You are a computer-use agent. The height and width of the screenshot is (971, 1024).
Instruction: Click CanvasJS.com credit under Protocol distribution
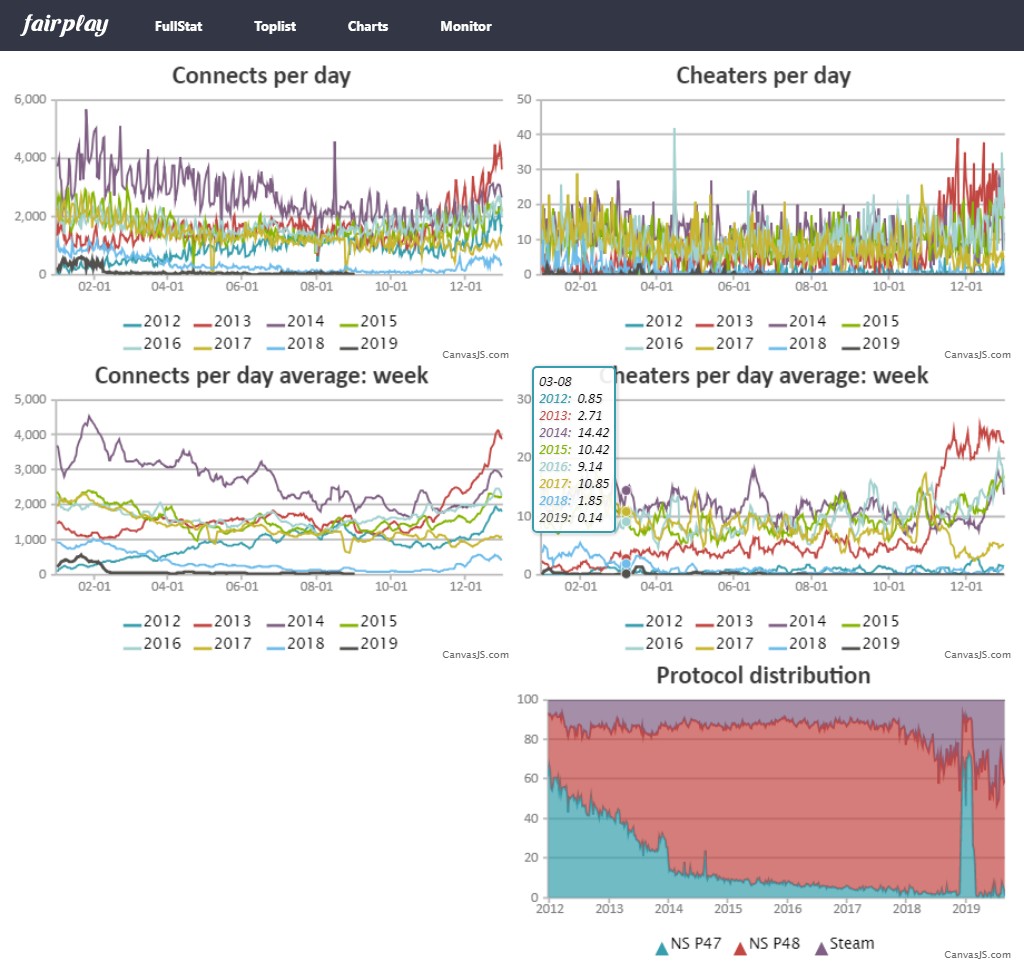(x=977, y=954)
